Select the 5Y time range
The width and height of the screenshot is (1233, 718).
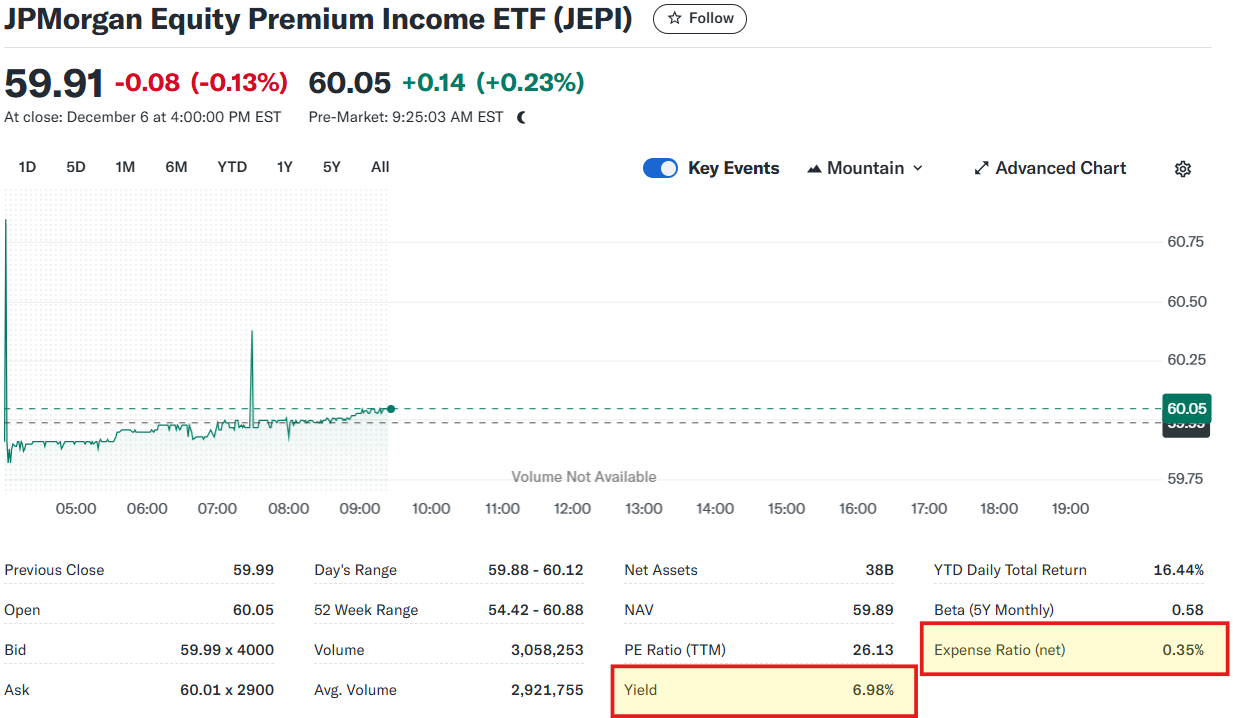point(332,167)
